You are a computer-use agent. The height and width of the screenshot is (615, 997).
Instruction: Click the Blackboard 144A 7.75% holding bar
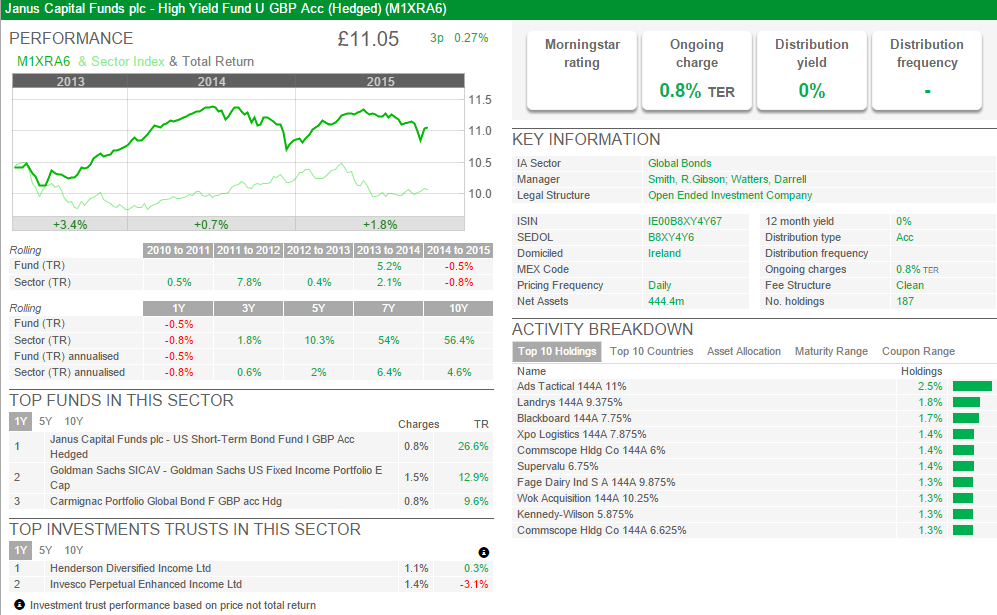coord(966,418)
